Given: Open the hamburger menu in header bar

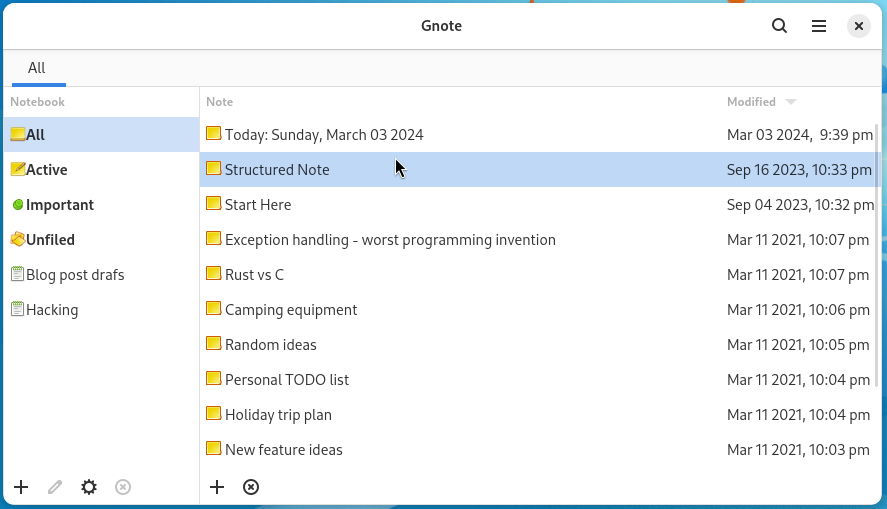Looking at the screenshot, I should (x=819, y=26).
